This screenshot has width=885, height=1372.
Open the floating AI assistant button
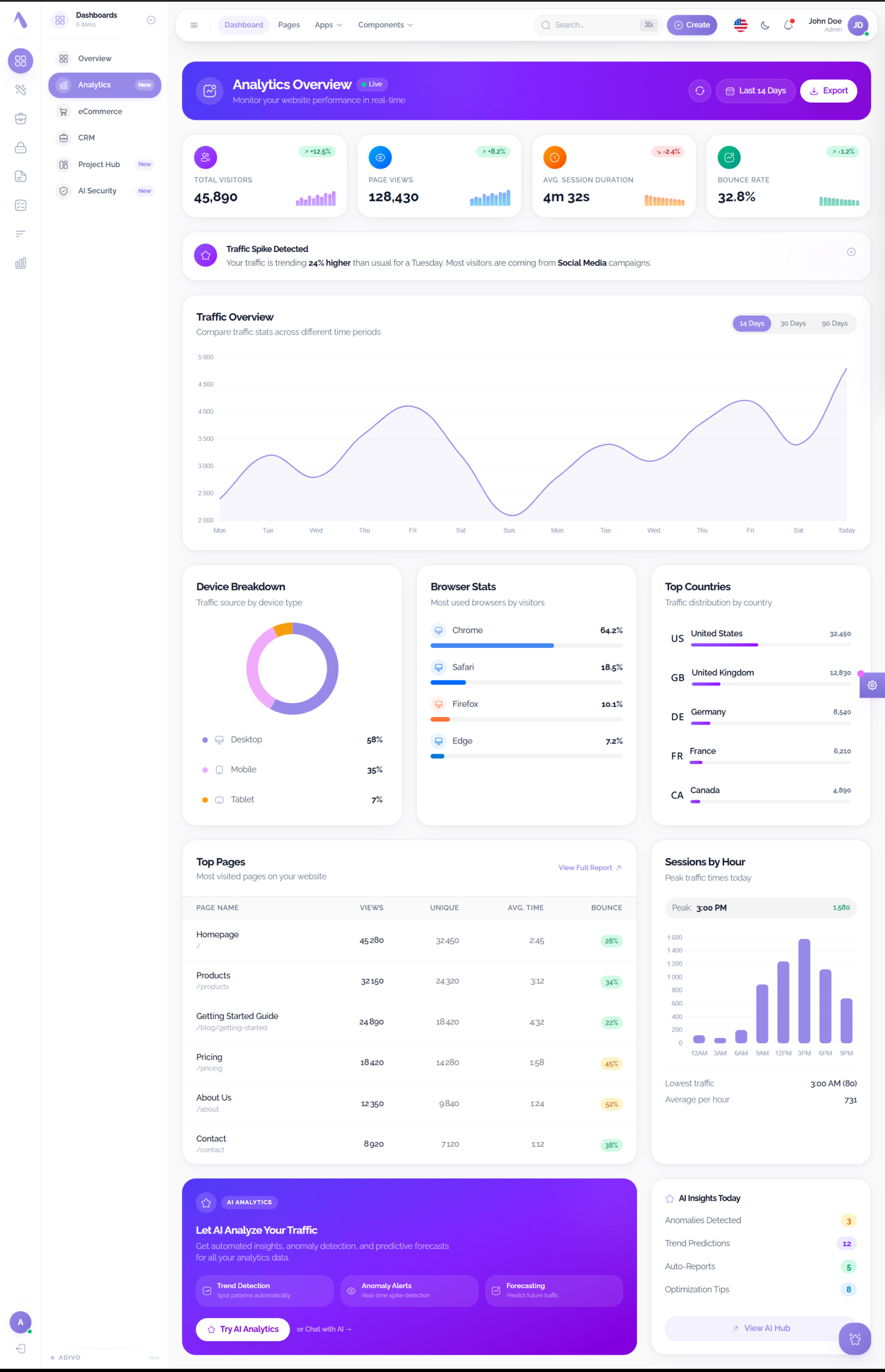(855, 1339)
